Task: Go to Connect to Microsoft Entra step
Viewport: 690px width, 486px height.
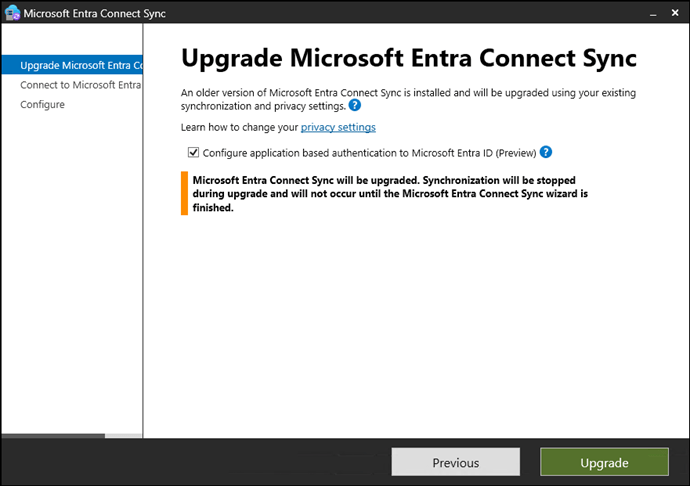Action: (80, 85)
